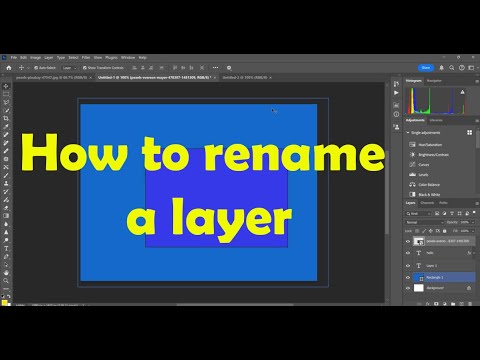Viewport: 480px width, 360px height.
Task: Hide the Layer 1 text layer eye
Action: [408, 266]
